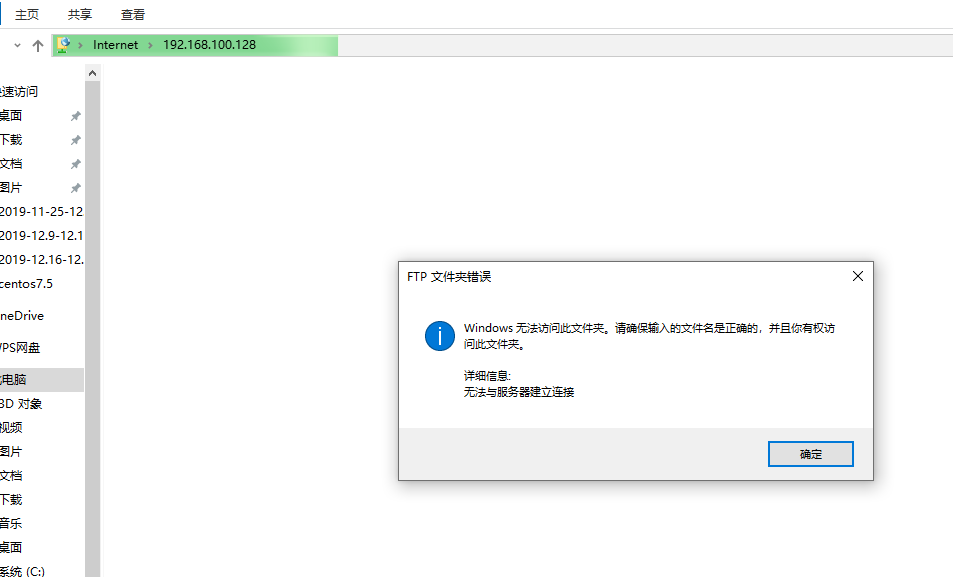Click the network location icon in address bar
953x577 pixels.
point(63,45)
